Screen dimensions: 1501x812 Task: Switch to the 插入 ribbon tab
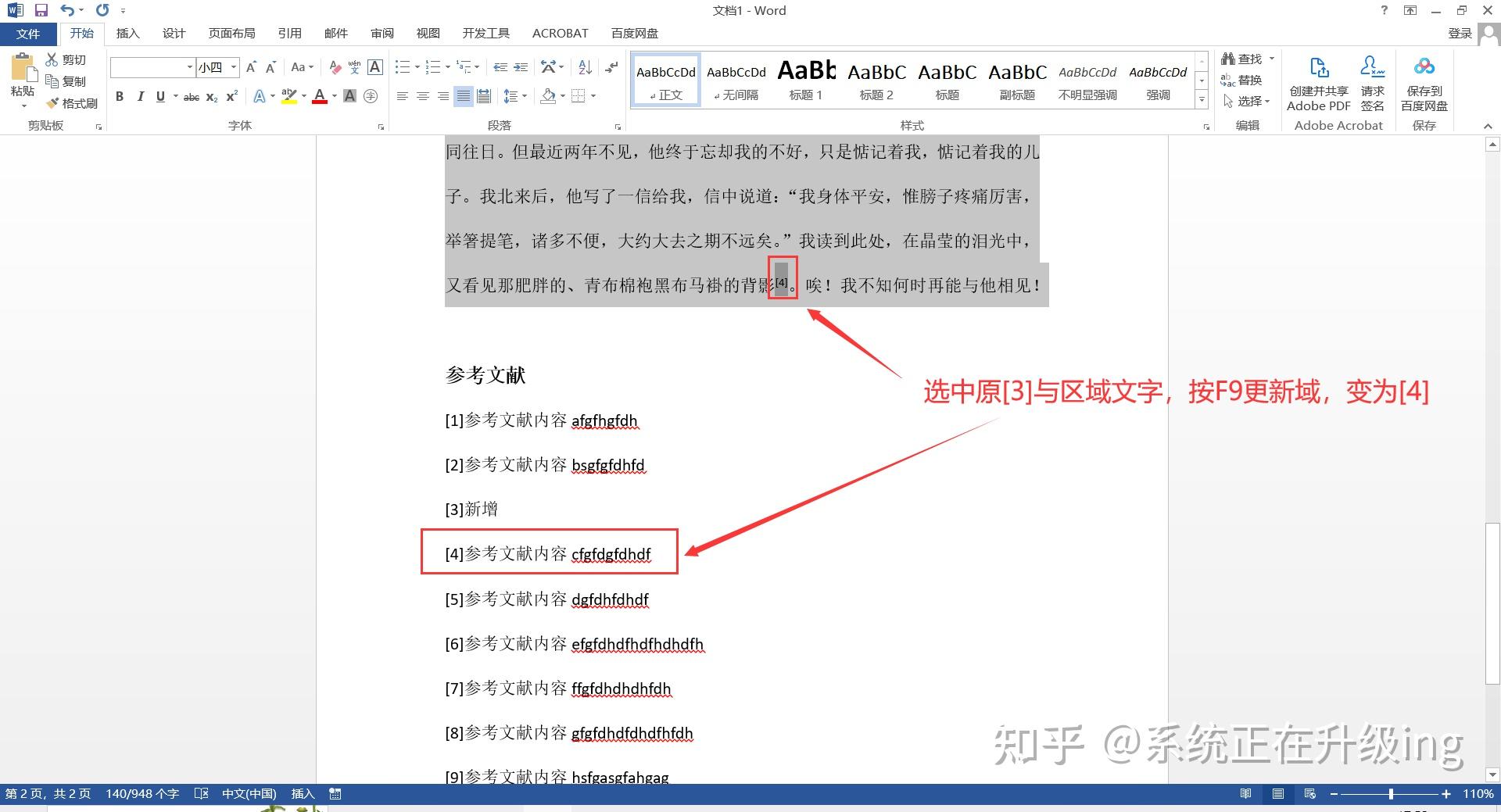click(127, 33)
